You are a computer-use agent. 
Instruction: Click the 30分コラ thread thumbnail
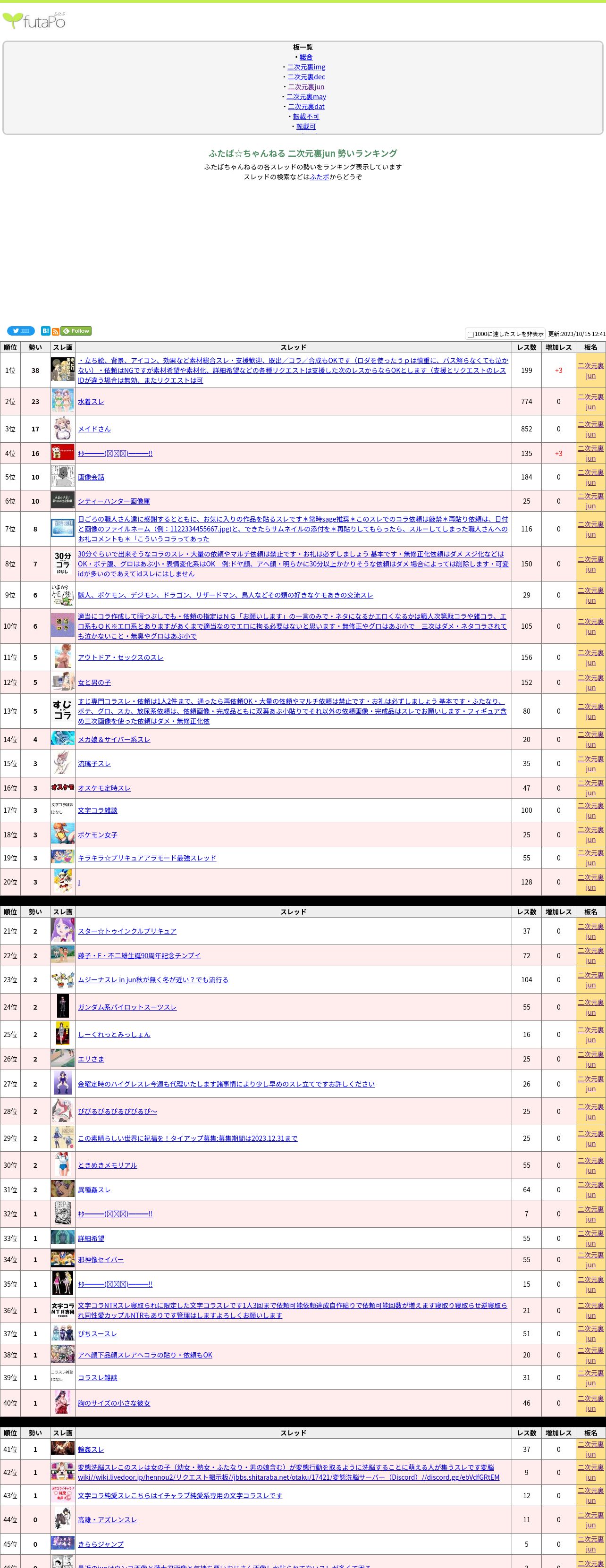tap(63, 564)
